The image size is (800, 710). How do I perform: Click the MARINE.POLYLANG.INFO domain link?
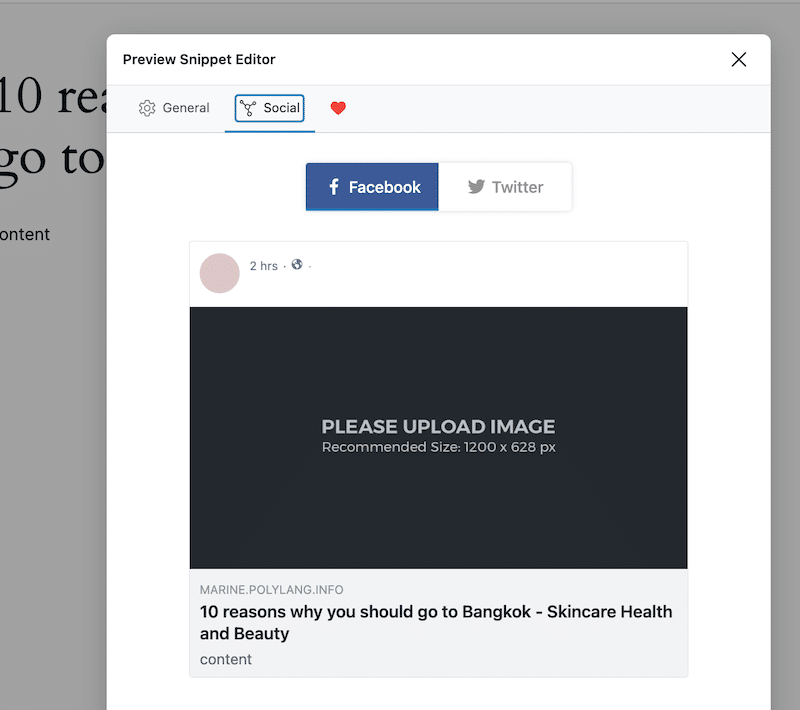tap(270, 590)
